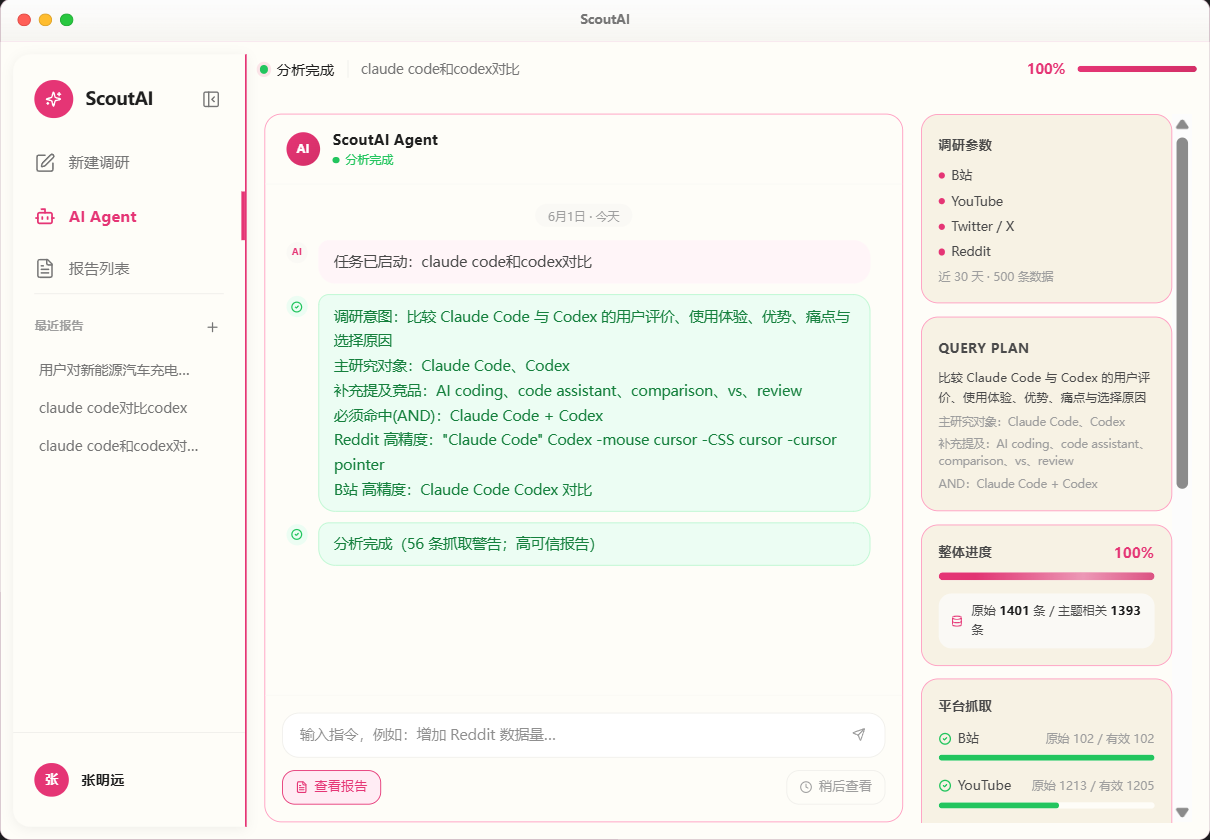Click the small AI badge beside 任务已启动 message
This screenshot has height=840, width=1210.
click(297, 252)
